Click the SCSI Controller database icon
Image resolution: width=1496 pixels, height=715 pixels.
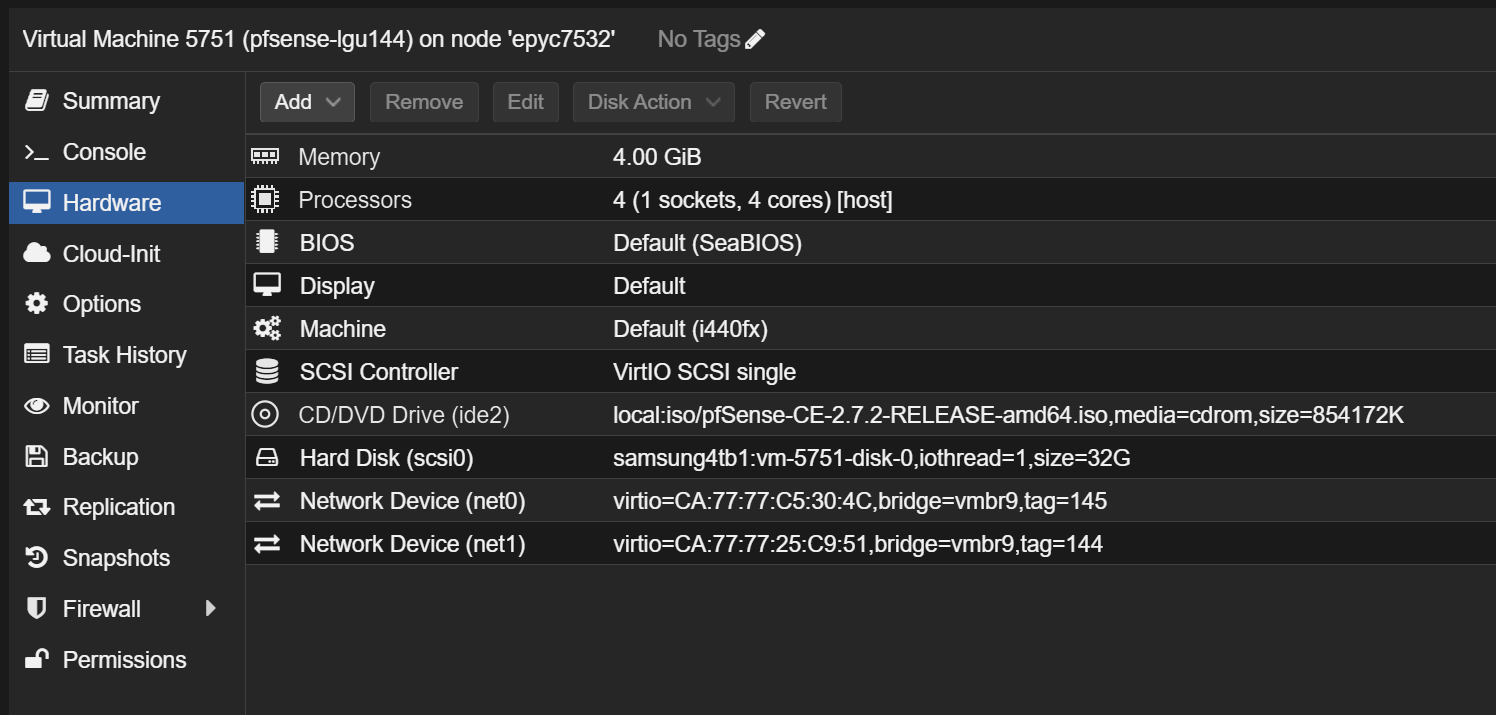(x=266, y=372)
